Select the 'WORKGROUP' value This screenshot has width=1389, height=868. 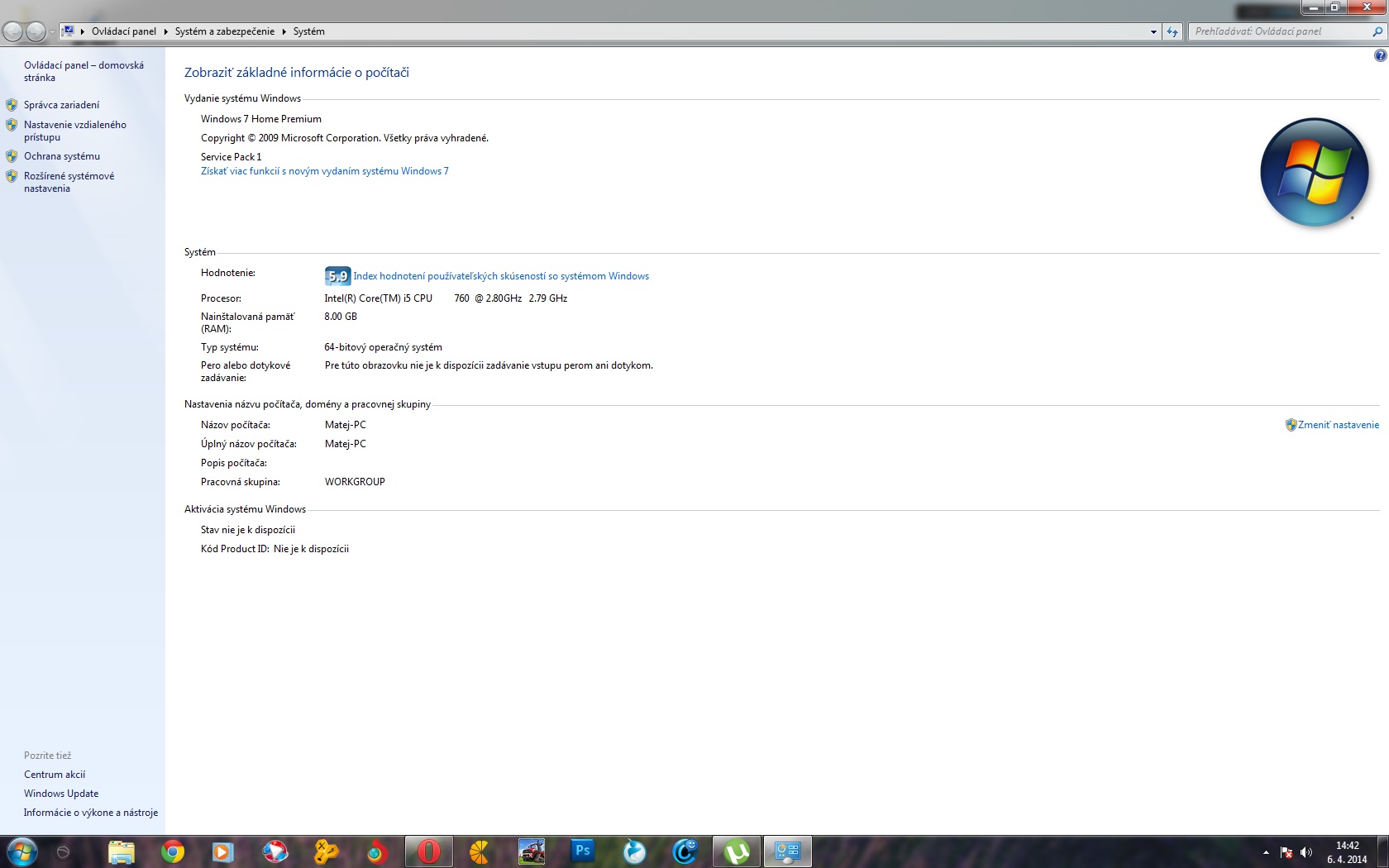[355, 482]
